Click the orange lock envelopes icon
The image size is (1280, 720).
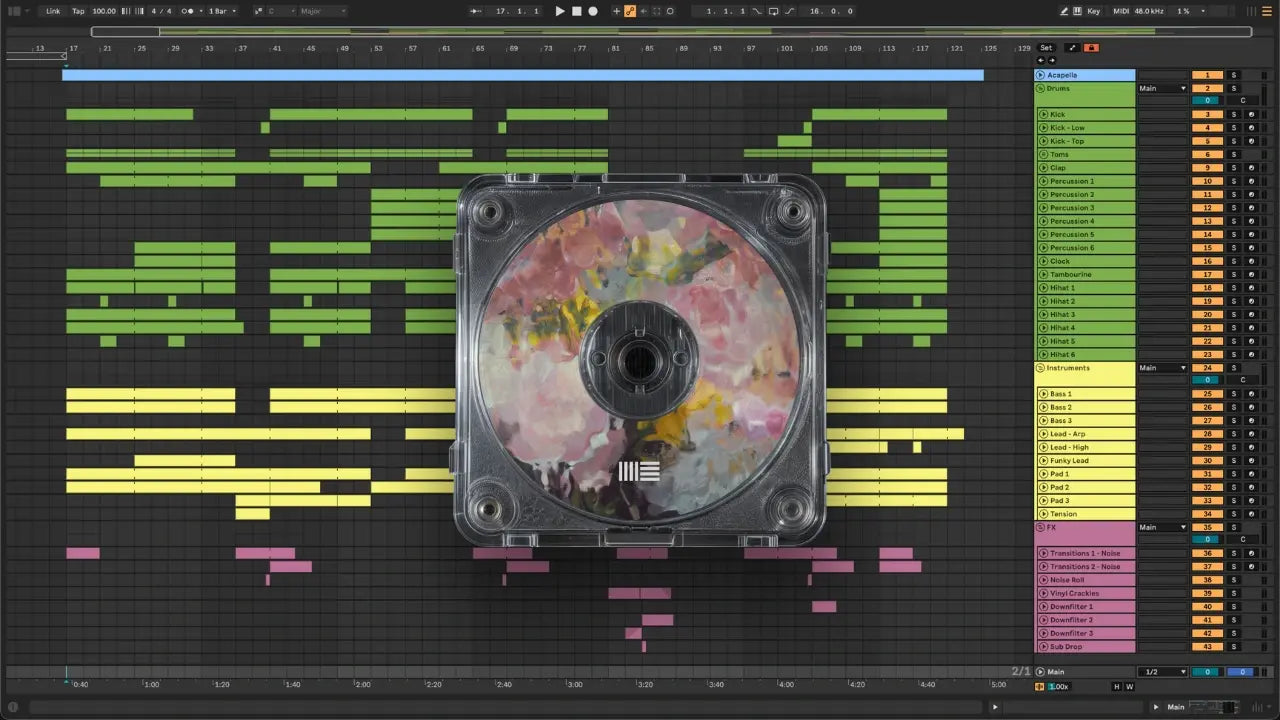(1091, 48)
